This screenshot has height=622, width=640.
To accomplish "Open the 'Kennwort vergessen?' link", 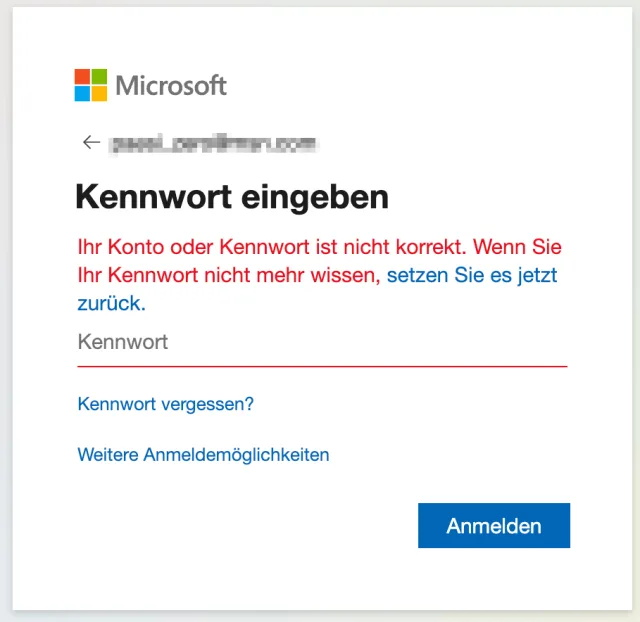I will click(x=166, y=404).
